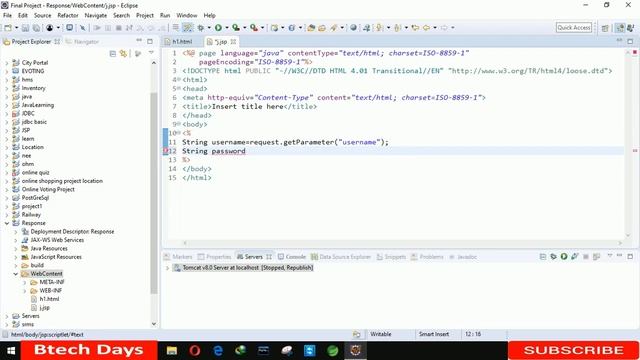Click Back navigation yellow arrow icon
Viewport: 640px width, 360px height.
point(426,28)
